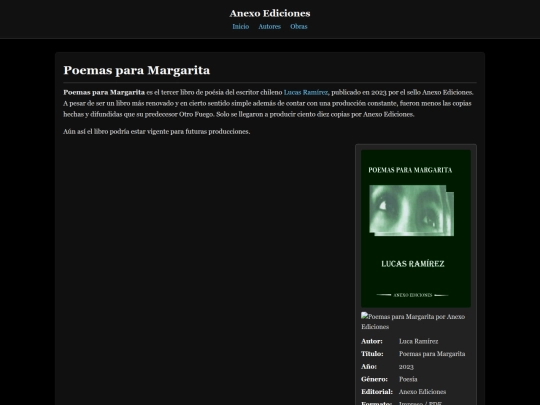This screenshot has height=405, width=540.
Task: Click the Género: label in infobox
Action: pyautogui.click(x=374, y=379)
